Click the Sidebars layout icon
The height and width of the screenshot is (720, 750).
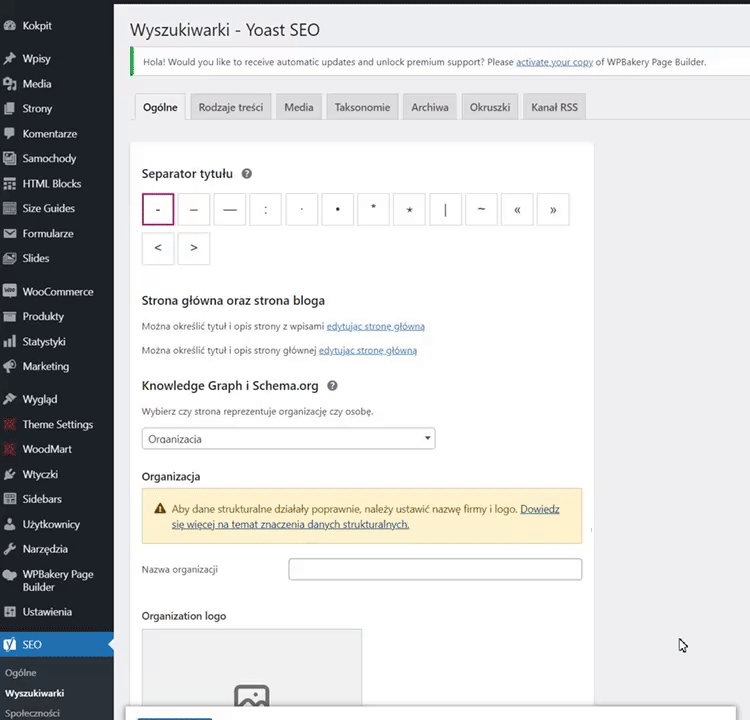(10, 499)
